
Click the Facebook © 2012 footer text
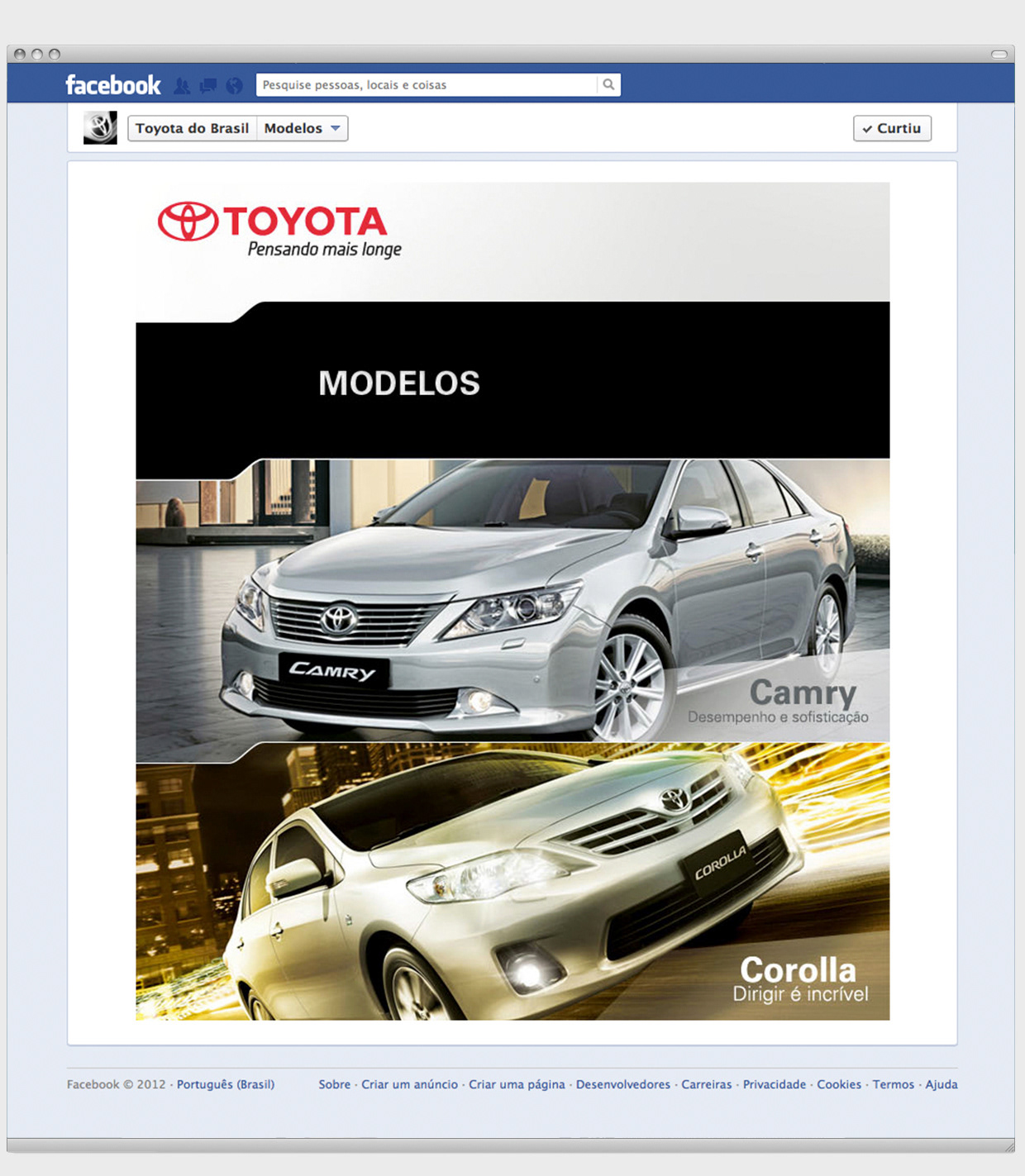(117, 1084)
